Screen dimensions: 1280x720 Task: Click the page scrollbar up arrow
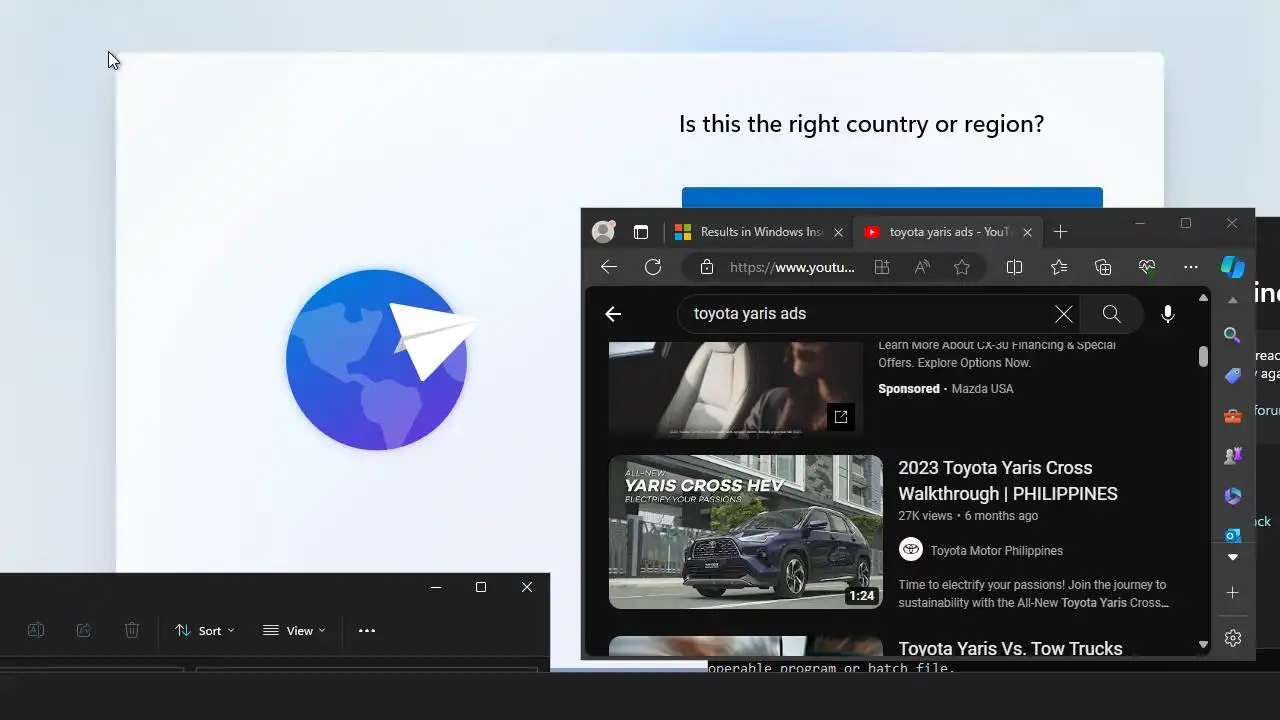click(x=1203, y=298)
